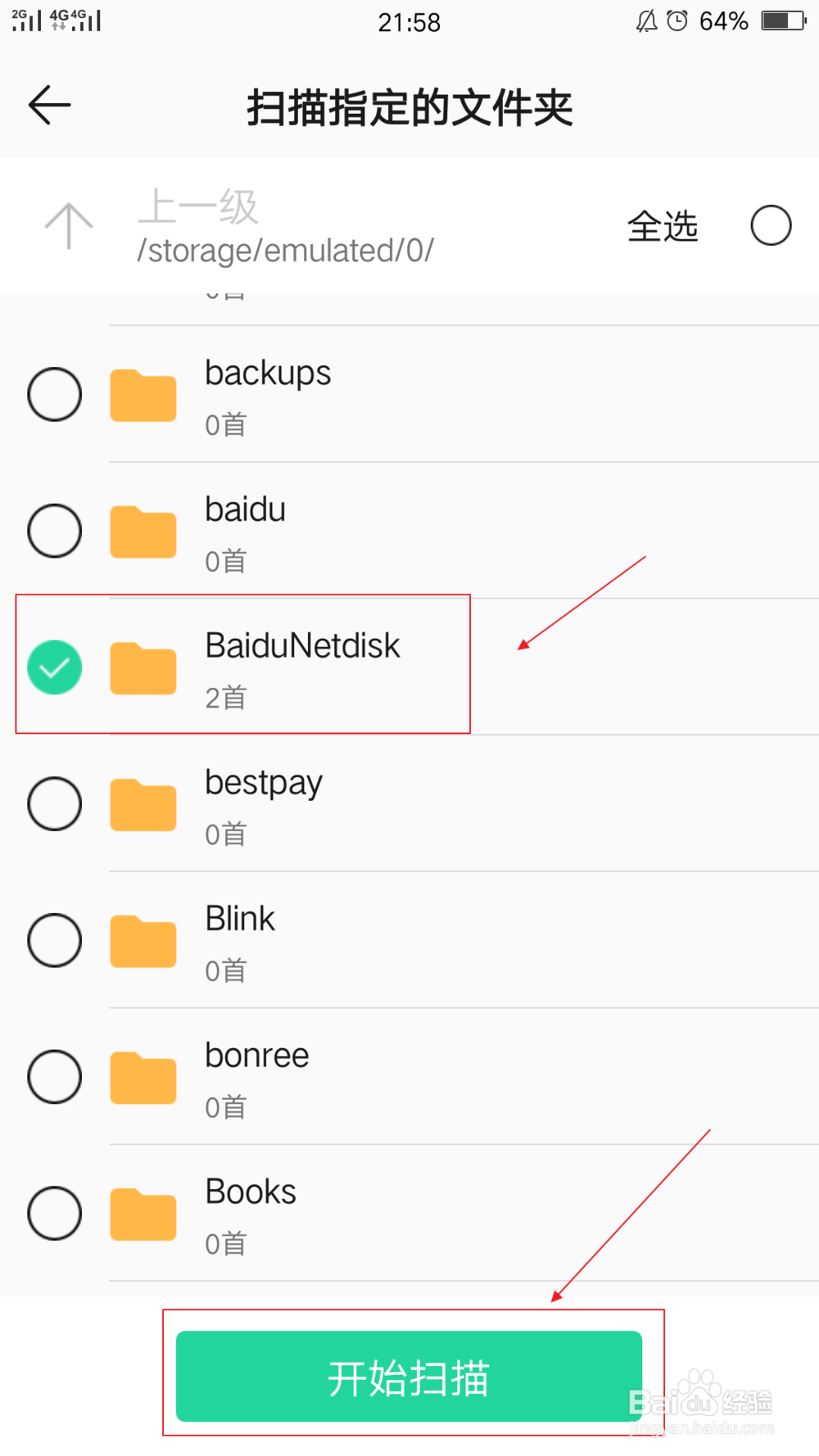
Task: Select the Books folder checkbox
Action: tap(55, 1213)
